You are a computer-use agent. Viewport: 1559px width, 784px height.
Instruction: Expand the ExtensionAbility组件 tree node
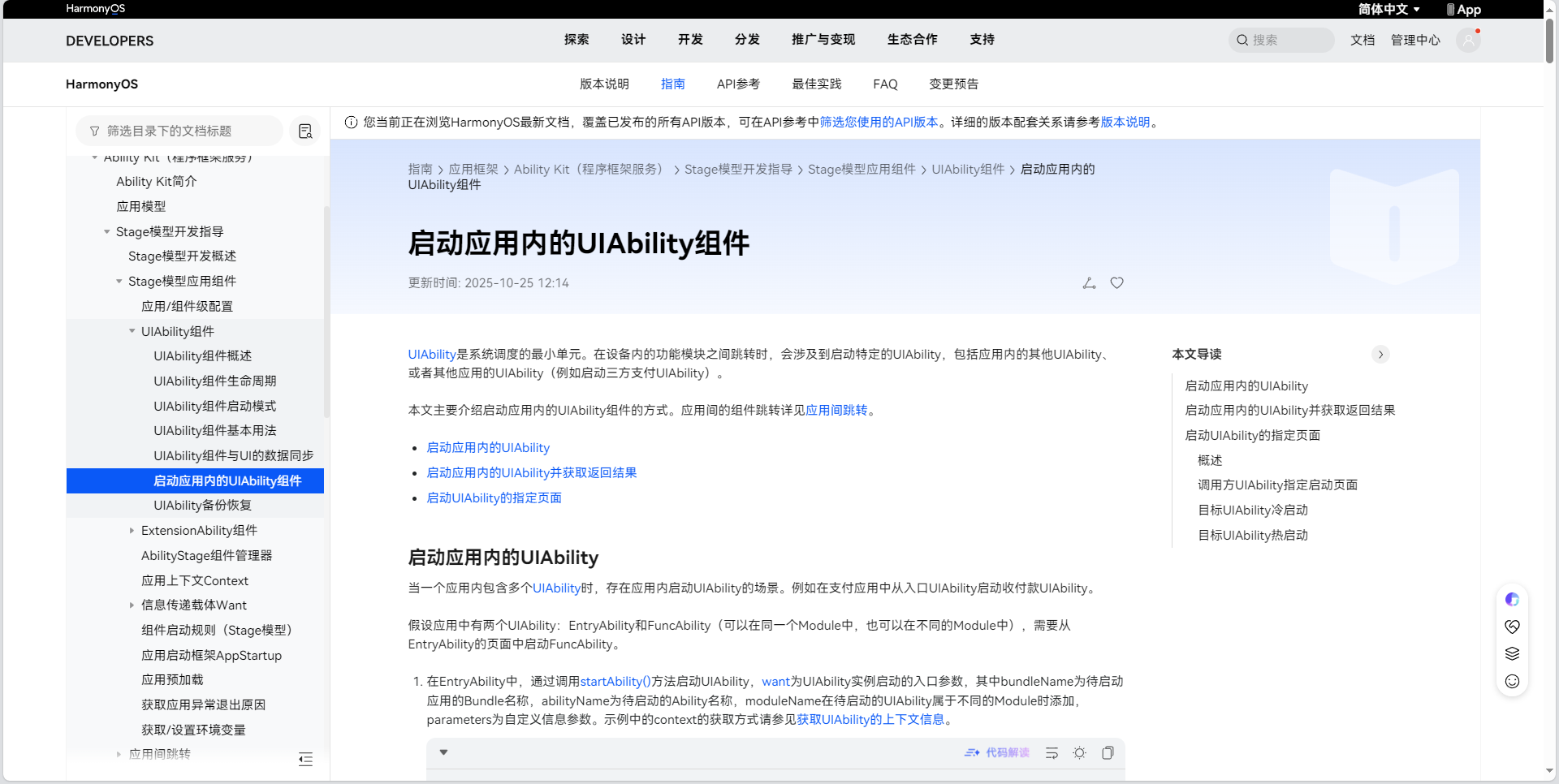[x=132, y=531]
